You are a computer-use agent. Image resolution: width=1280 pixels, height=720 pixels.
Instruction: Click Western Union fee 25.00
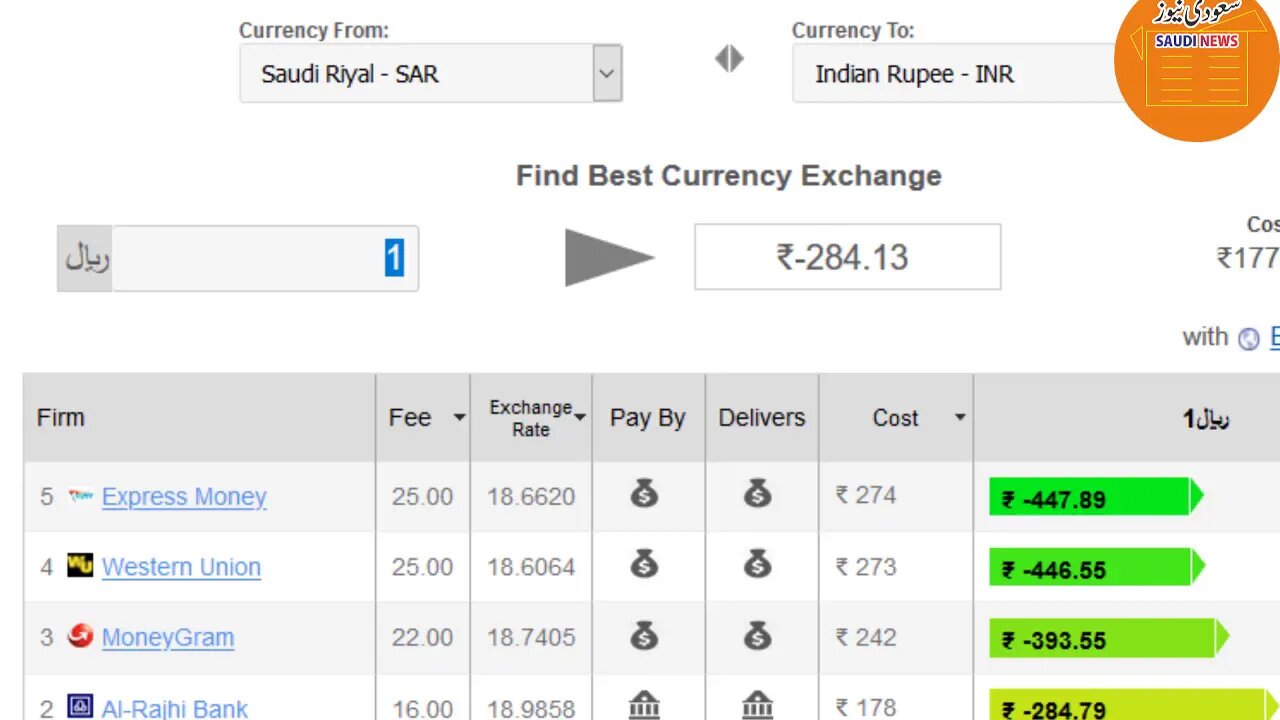pos(422,567)
